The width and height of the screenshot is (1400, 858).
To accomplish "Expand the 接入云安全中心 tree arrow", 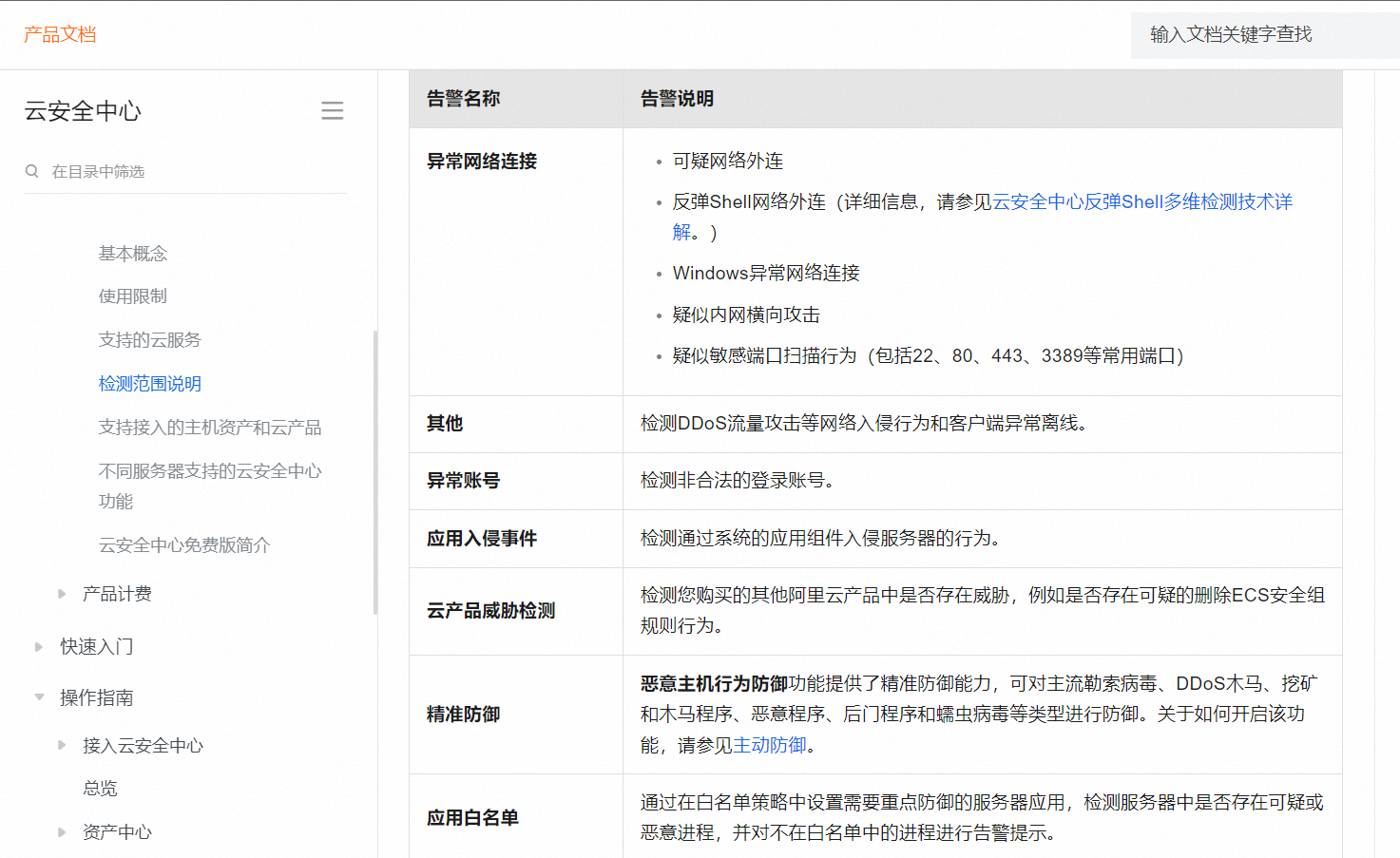I will tap(63, 745).
